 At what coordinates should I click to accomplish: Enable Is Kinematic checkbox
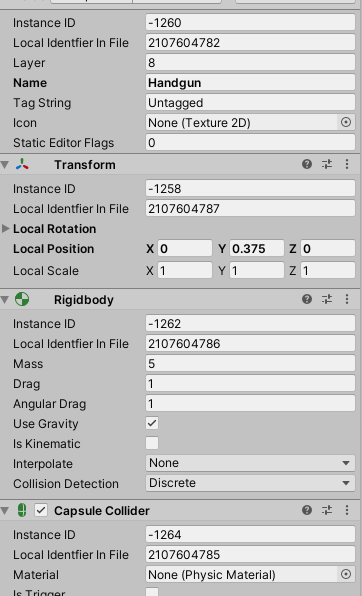[x=152, y=443]
